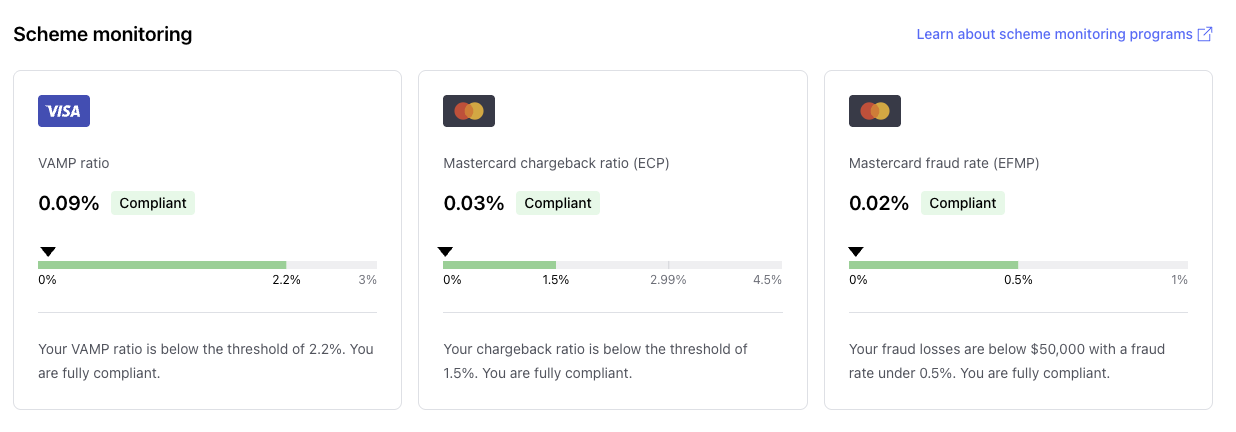The height and width of the screenshot is (432, 1236).
Task: Click the Compliant badge next to 0.09%
Action: point(153,203)
